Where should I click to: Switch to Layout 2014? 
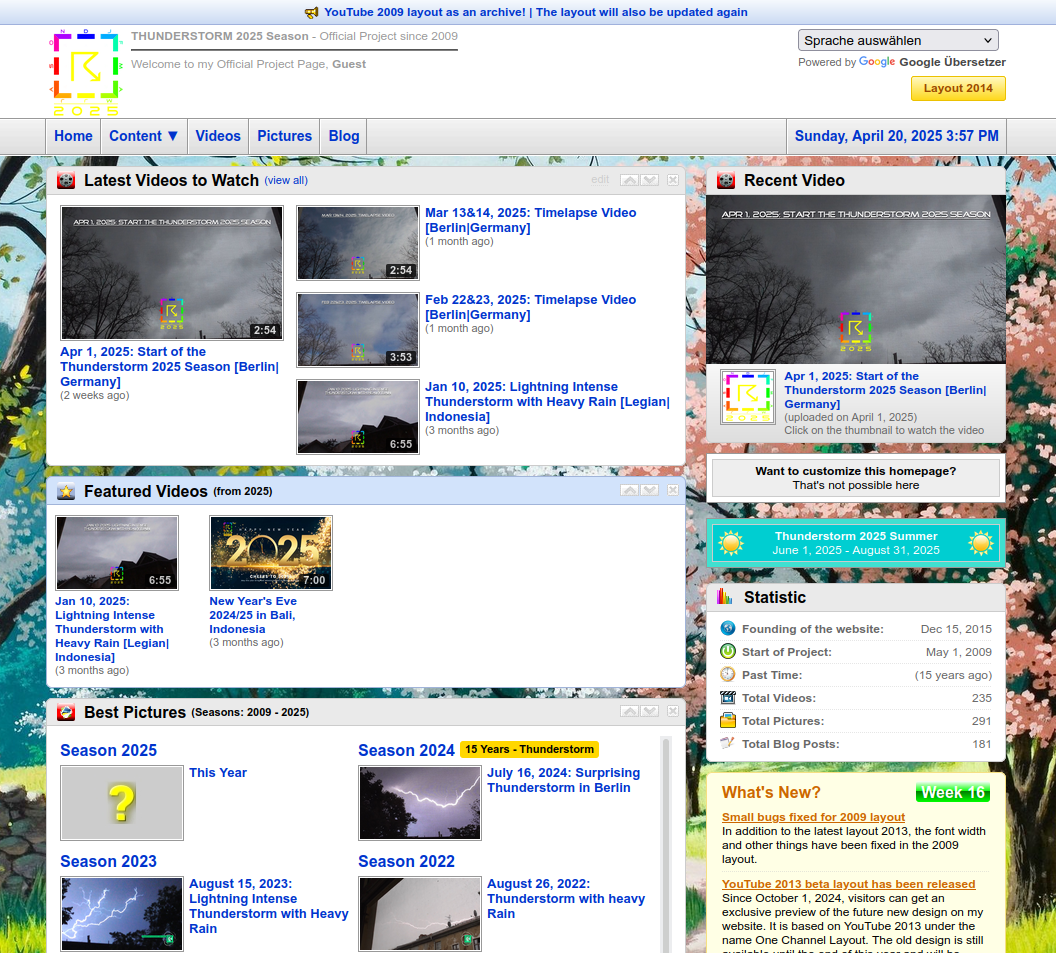pos(958,88)
